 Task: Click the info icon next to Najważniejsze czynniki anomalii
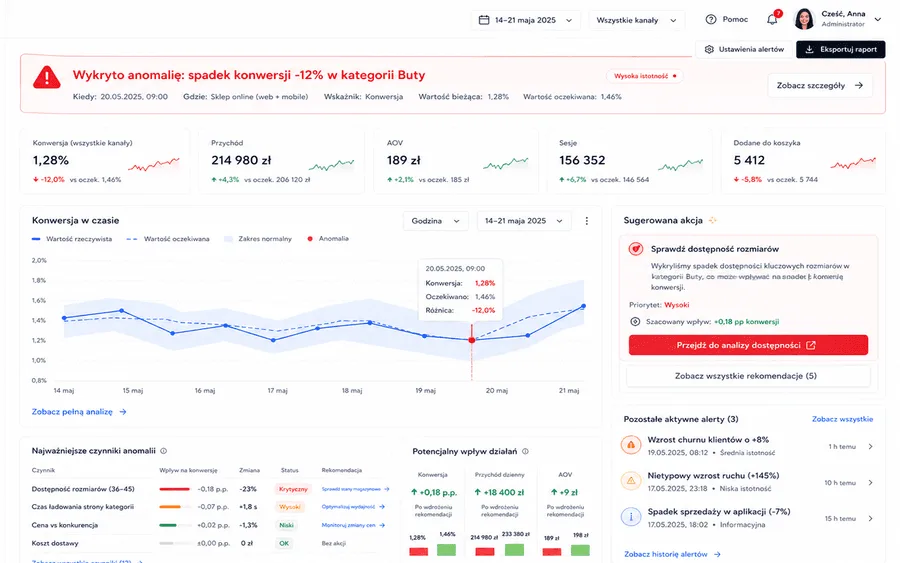click(x=164, y=451)
